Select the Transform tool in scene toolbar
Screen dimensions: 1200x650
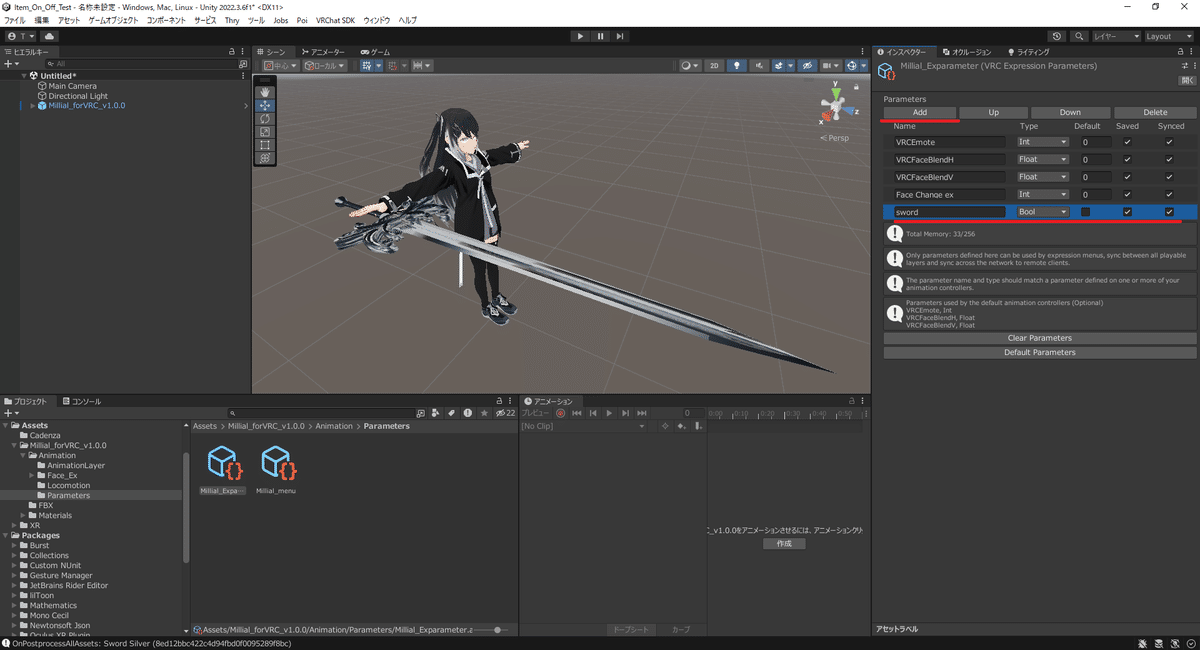coord(265,158)
